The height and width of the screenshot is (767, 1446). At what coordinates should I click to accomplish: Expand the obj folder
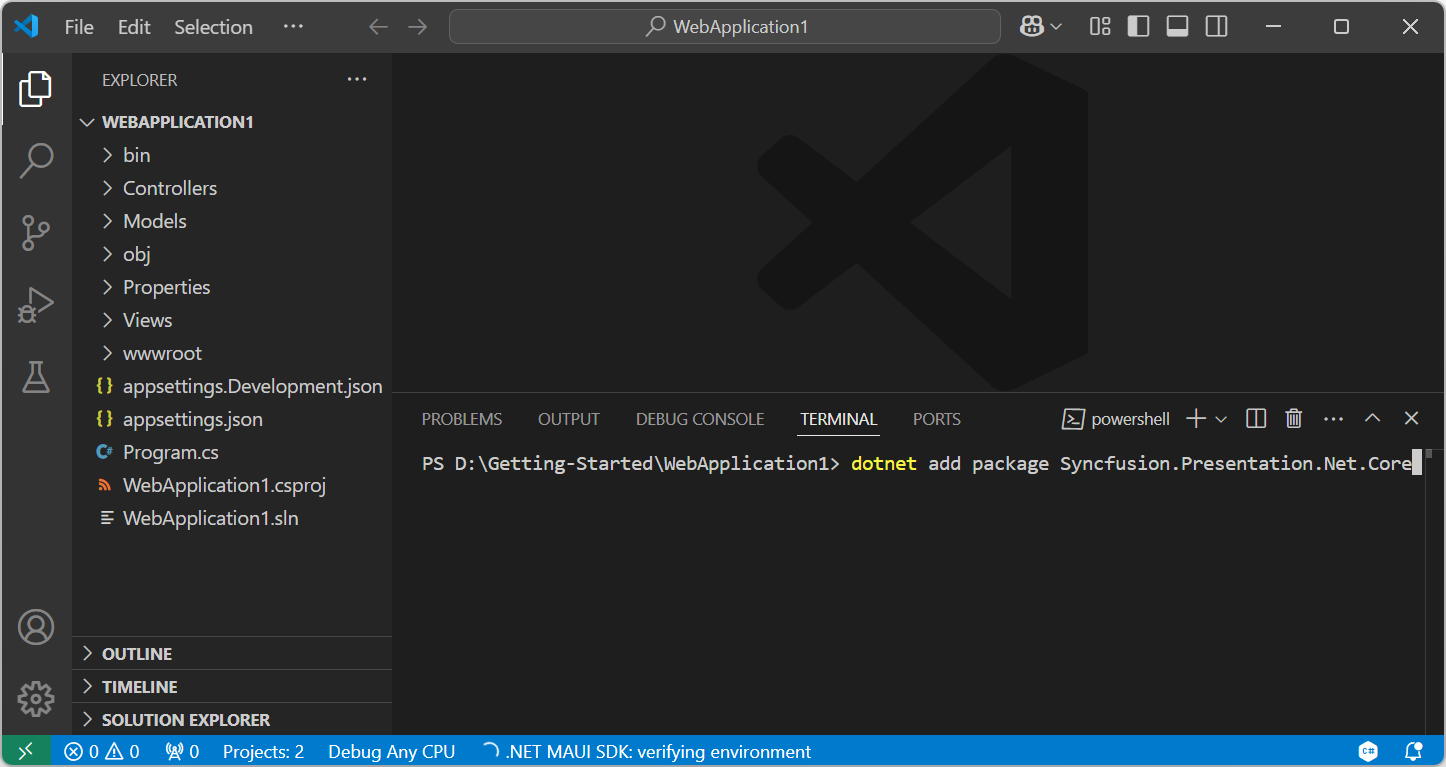point(232,254)
